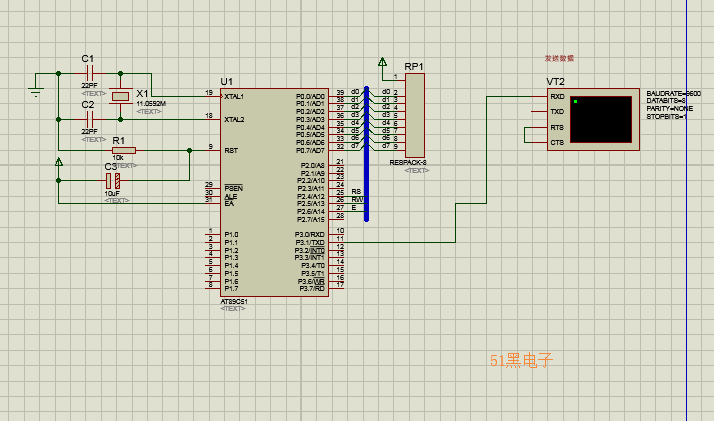Click the junction dot at RST wire
This screenshot has width=714, height=421.
[190, 150]
